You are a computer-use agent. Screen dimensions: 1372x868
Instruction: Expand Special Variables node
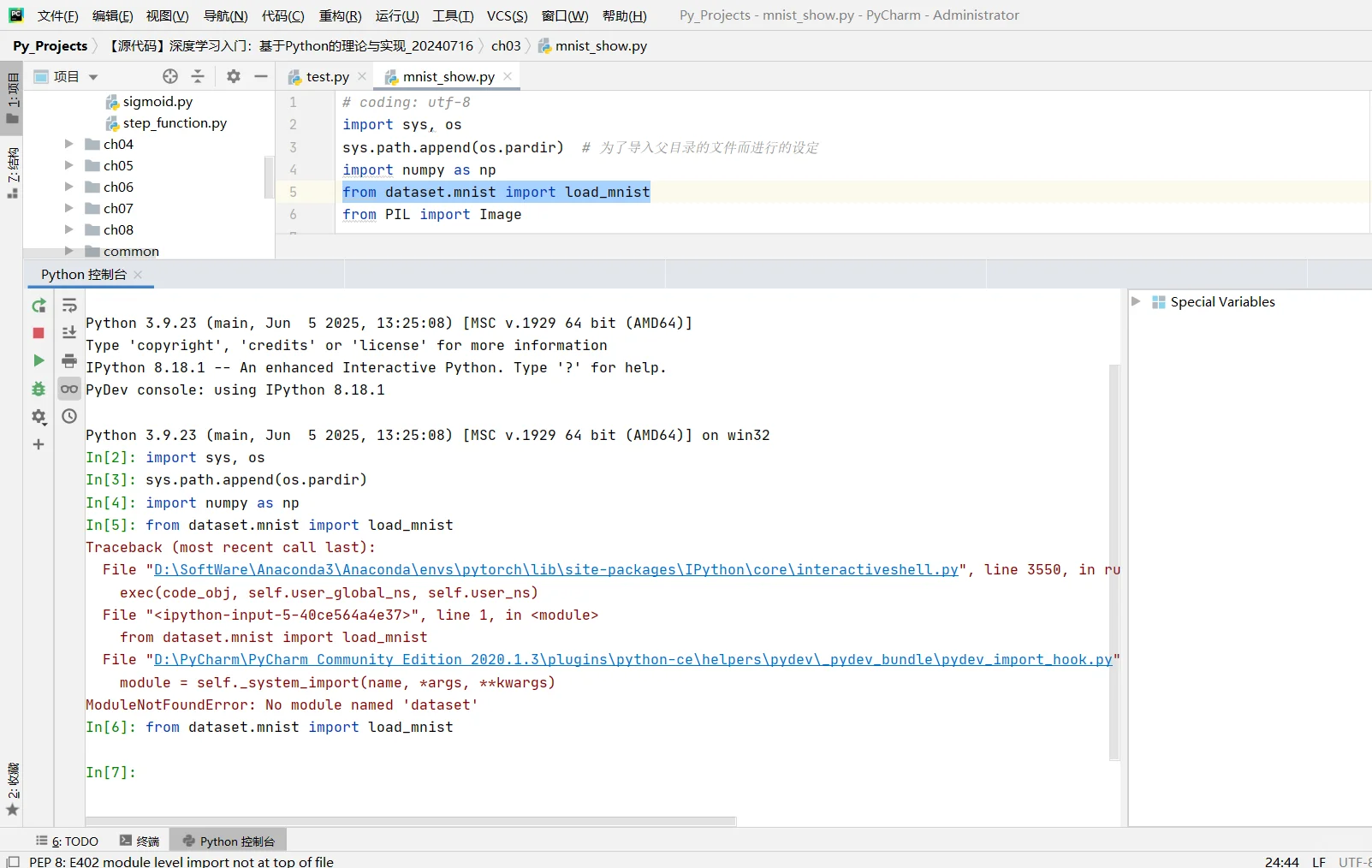point(1136,301)
